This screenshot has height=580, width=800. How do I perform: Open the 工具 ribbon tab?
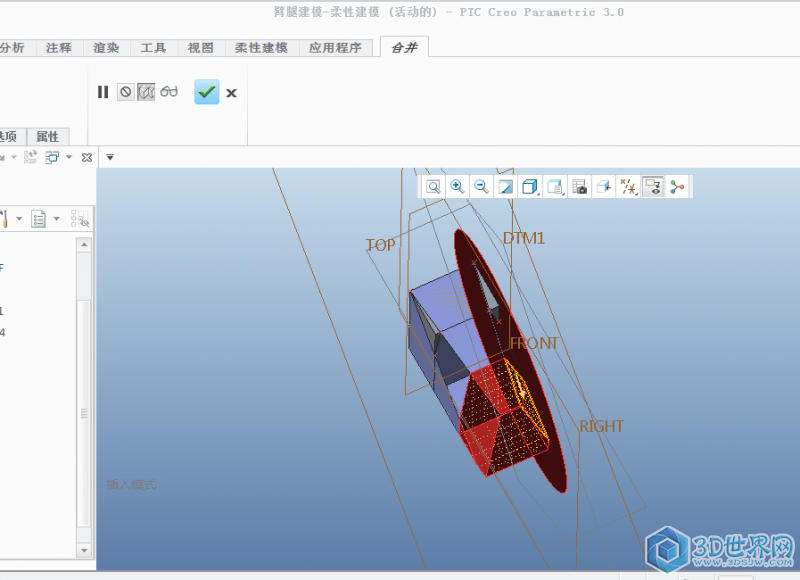click(153, 48)
